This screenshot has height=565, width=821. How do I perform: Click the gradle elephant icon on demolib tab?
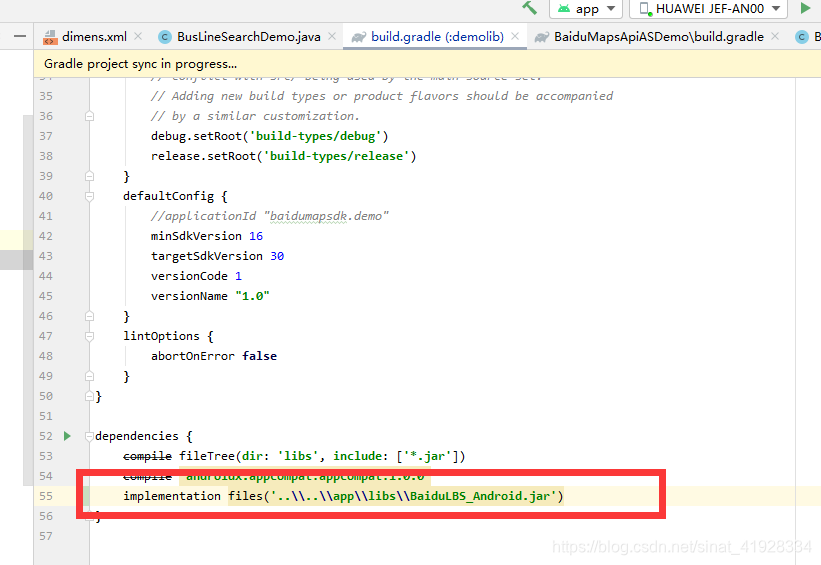pyautogui.click(x=359, y=37)
